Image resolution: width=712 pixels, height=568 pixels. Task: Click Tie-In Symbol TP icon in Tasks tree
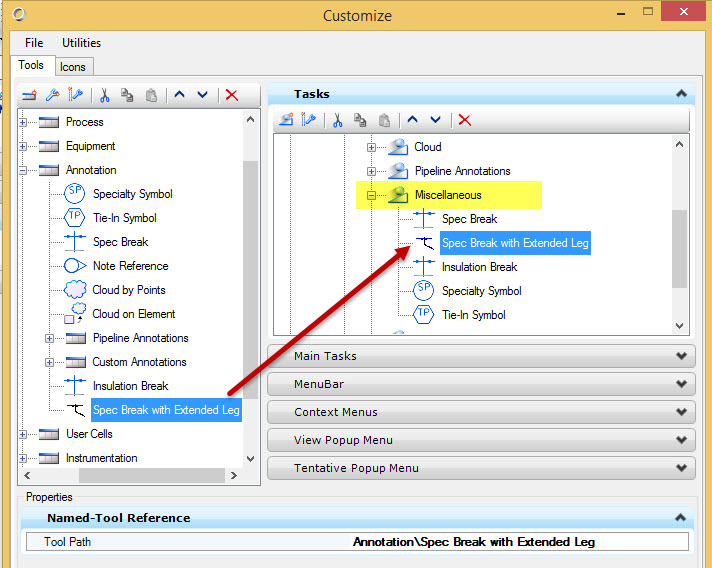coord(423,314)
